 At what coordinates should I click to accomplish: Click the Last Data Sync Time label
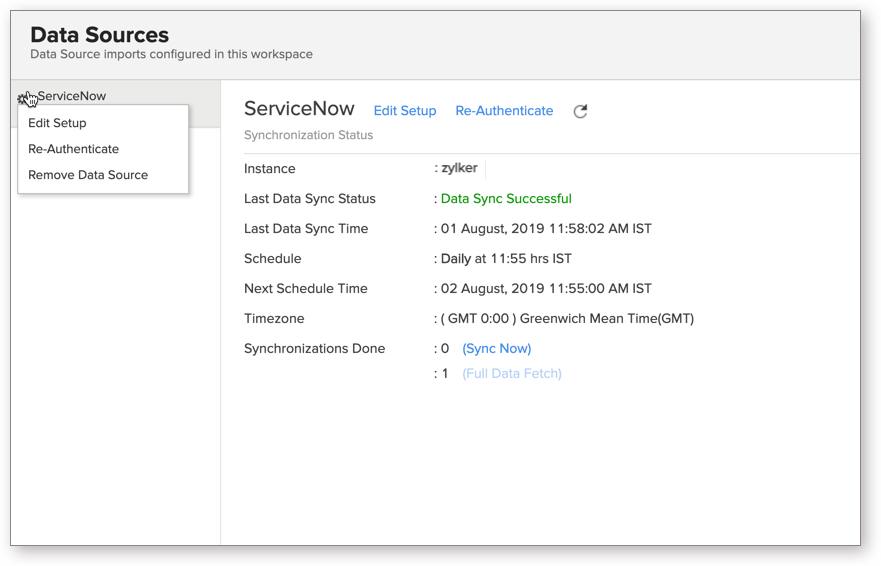click(x=306, y=229)
